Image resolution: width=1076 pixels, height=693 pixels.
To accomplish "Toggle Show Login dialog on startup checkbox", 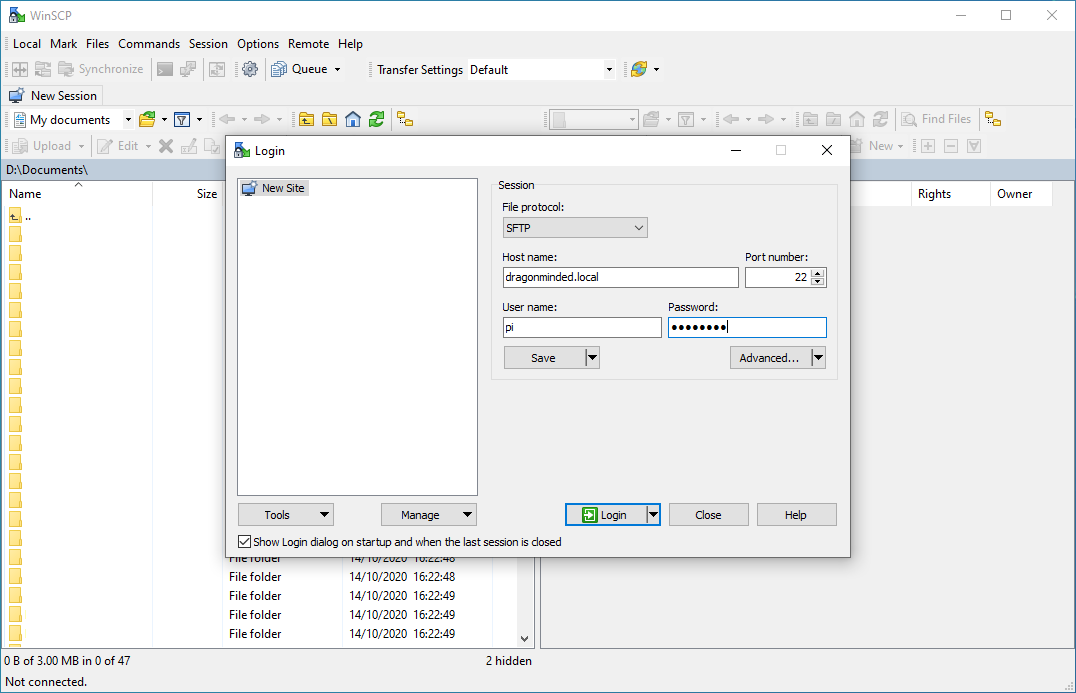I will [x=244, y=542].
